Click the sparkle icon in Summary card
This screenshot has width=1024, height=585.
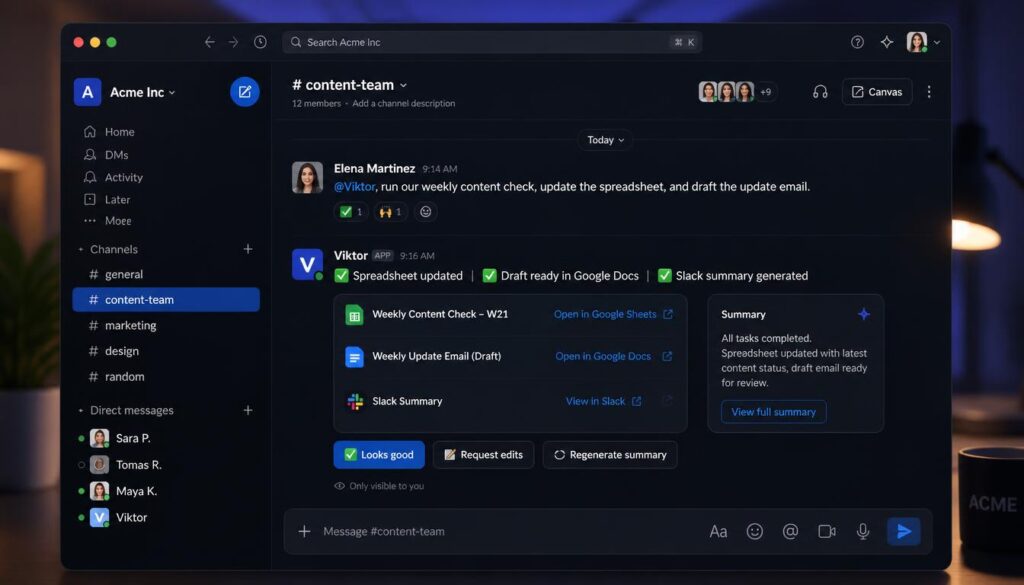pos(863,314)
